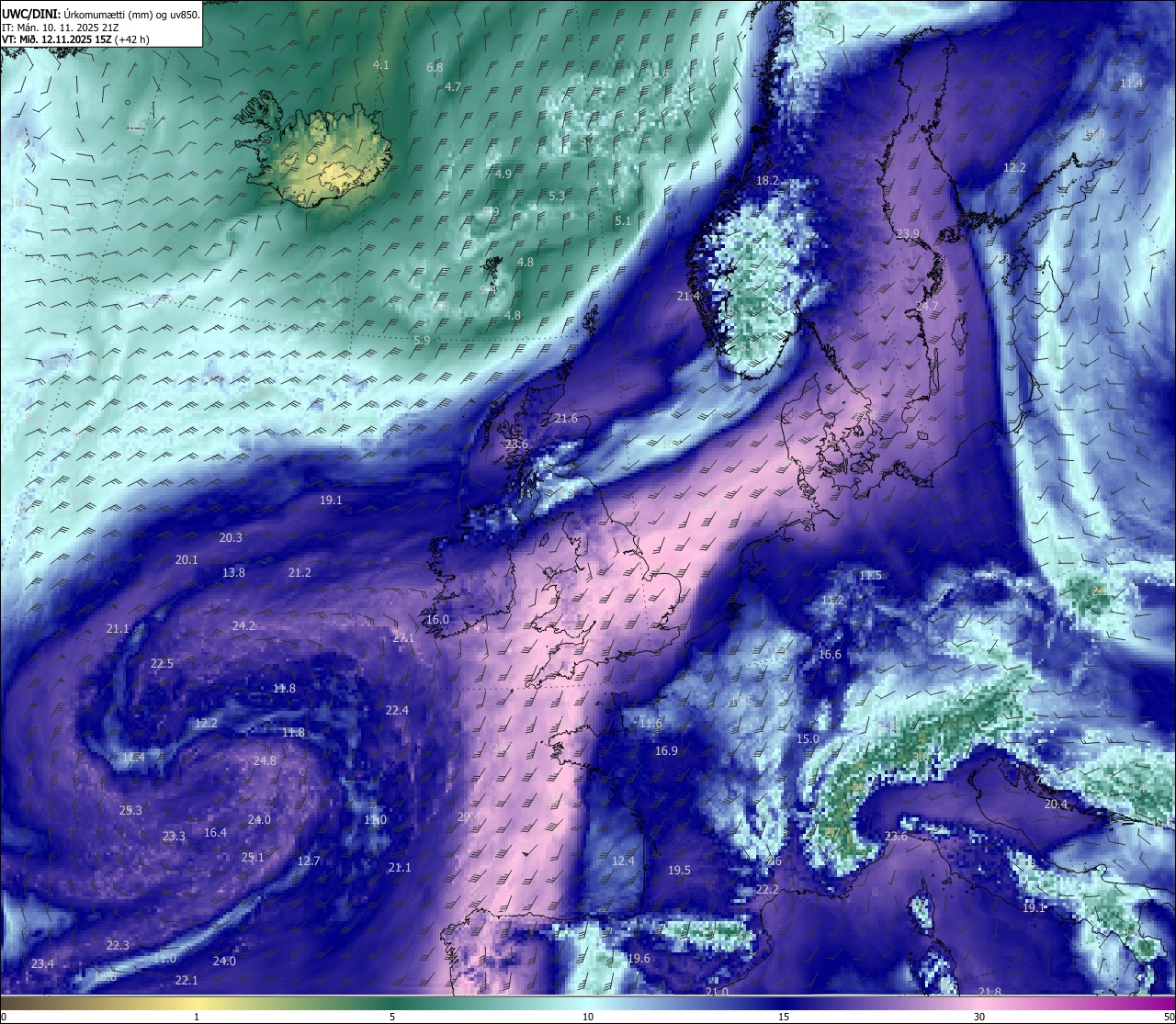
Task: Click the 19.6 value over Spain
Action: tap(639, 958)
